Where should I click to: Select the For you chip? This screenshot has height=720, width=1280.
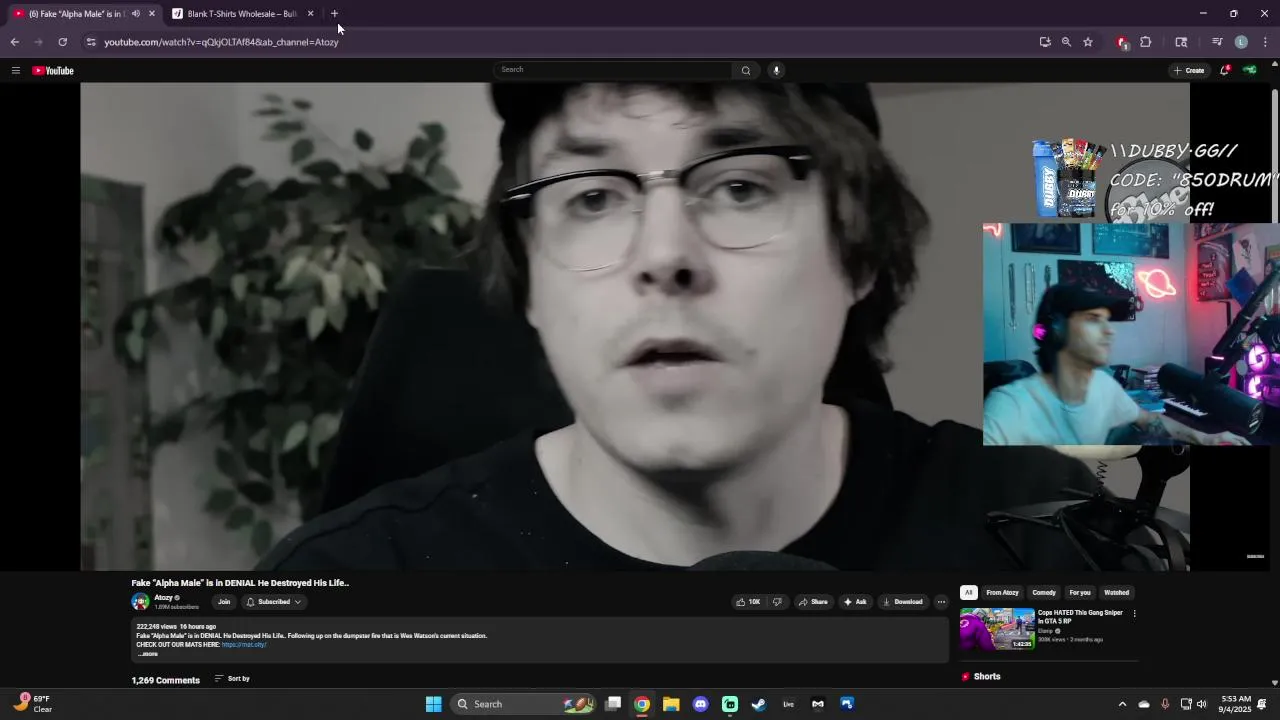pos(1080,593)
